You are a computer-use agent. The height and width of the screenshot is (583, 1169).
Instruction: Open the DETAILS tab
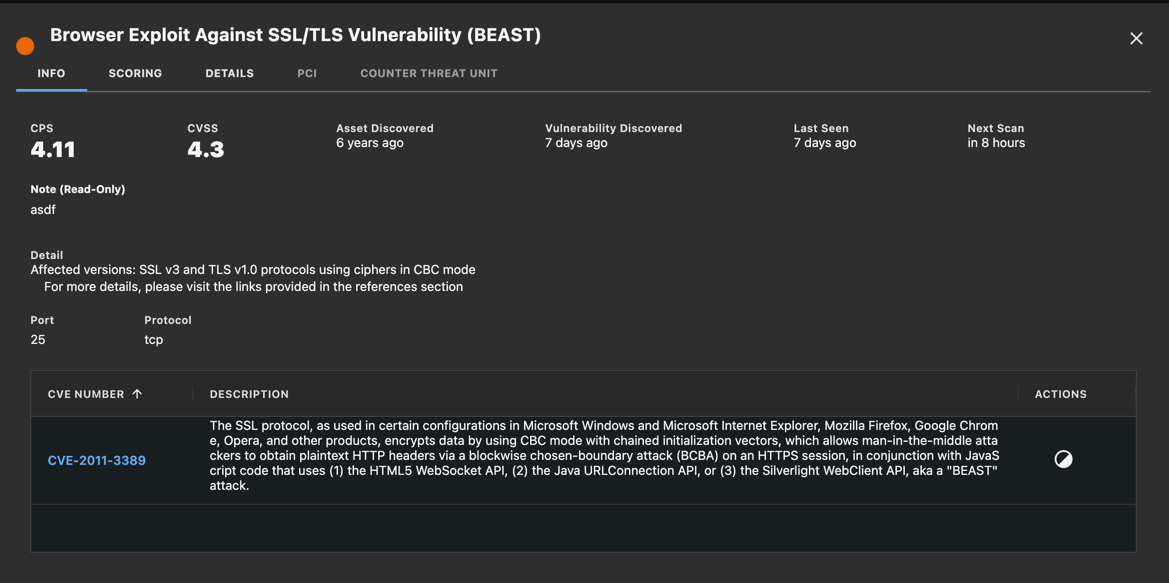pyautogui.click(x=230, y=73)
